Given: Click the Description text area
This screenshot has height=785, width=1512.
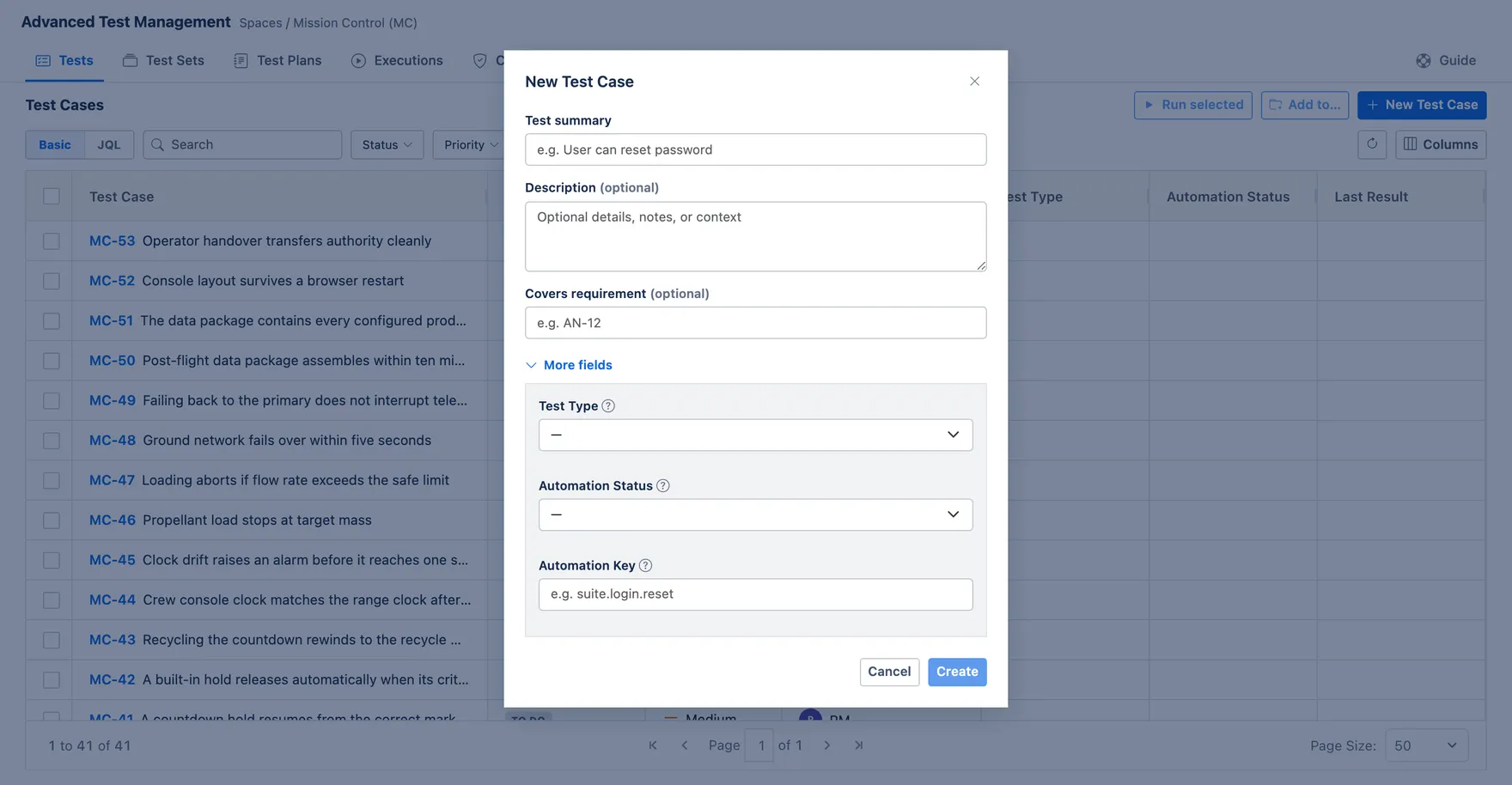Looking at the screenshot, I should pos(756,237).
